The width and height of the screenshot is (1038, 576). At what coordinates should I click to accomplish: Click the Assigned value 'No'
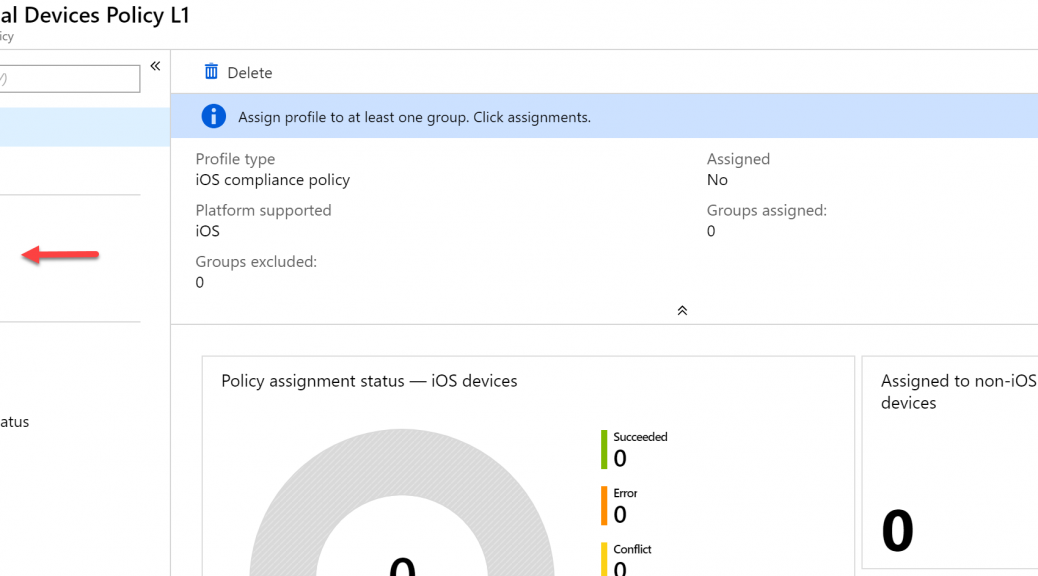pos(717,180)
